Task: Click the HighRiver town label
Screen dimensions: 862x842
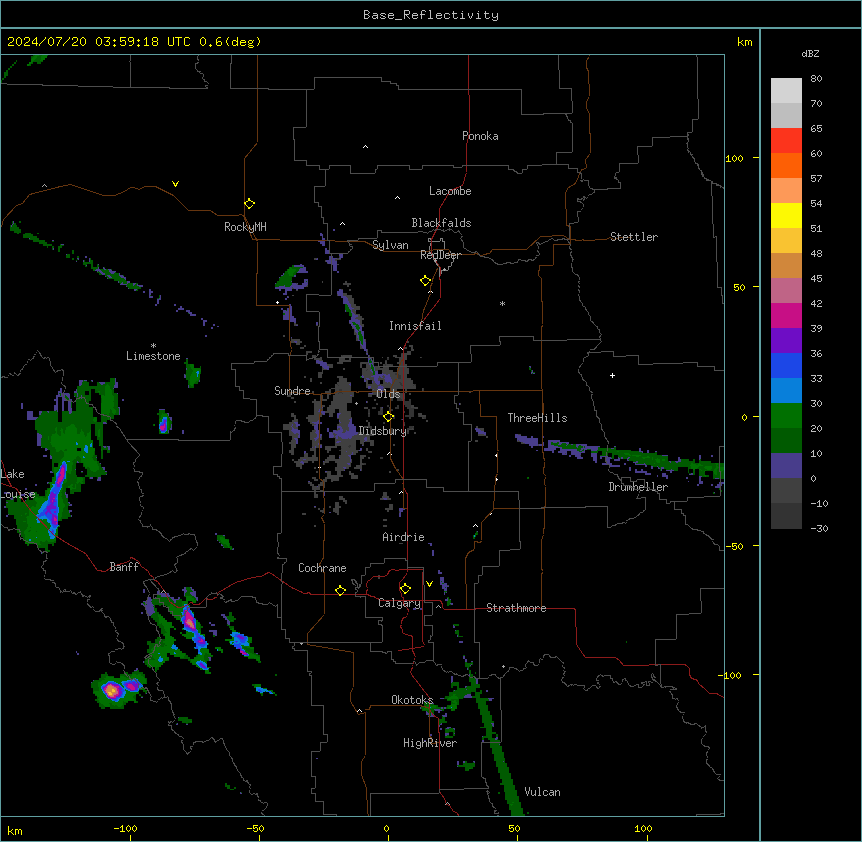Action: tap(430, 743)
